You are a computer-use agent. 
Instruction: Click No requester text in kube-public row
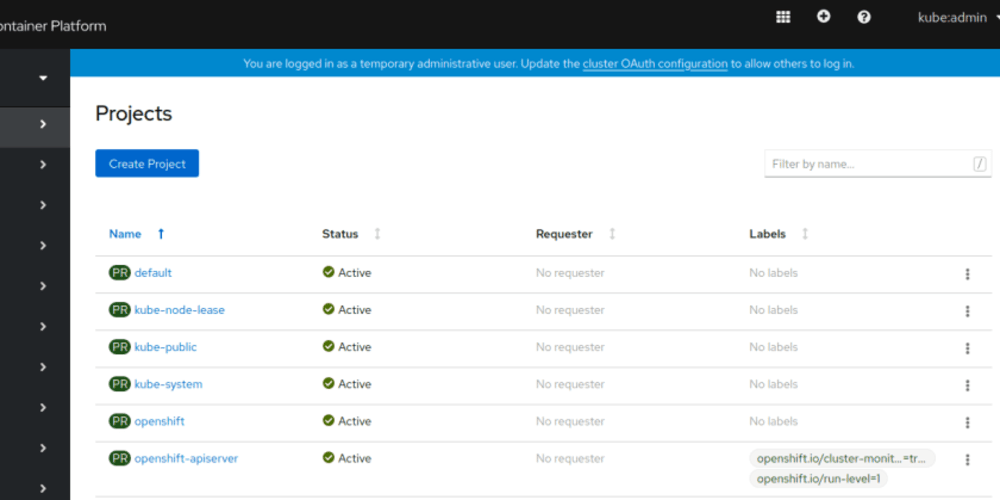point(570,347)
